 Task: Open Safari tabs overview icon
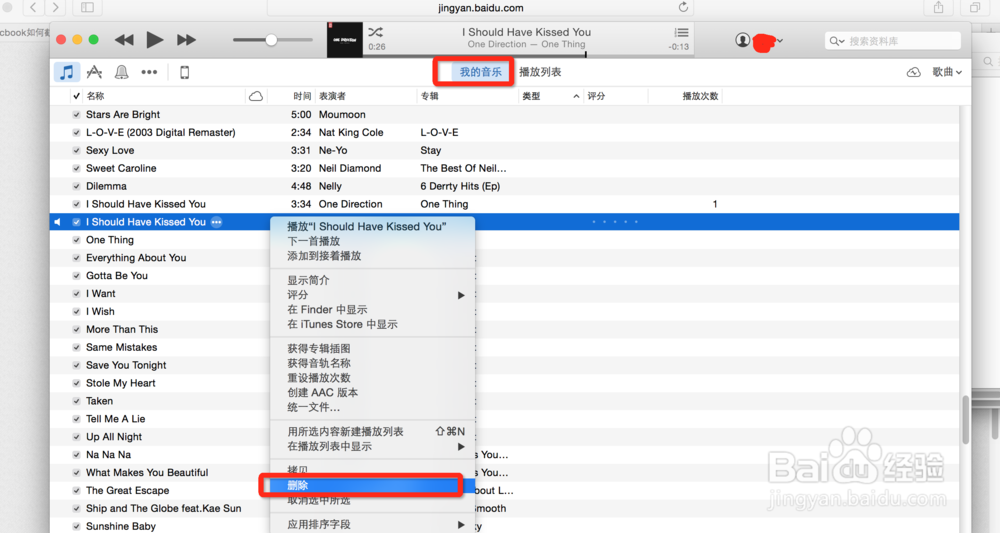point(975,8)
